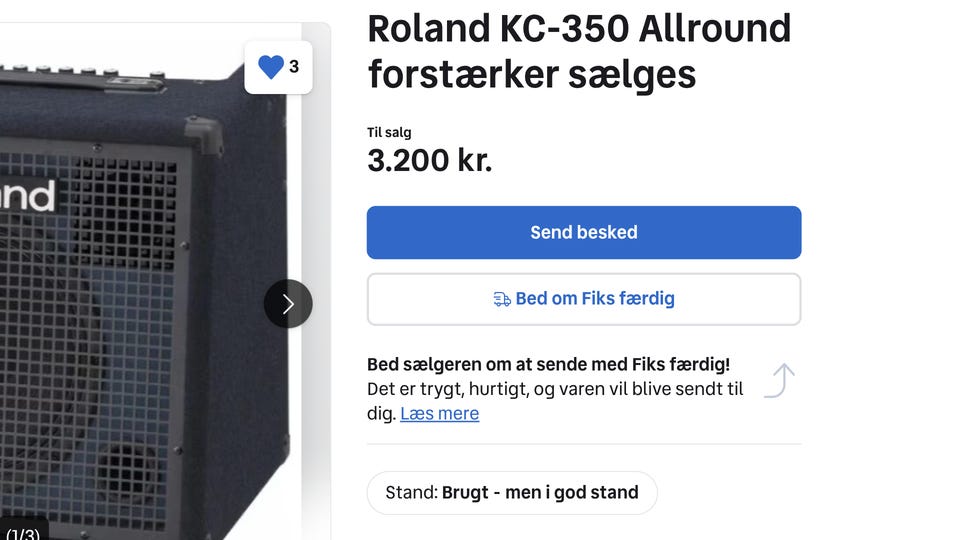
Task: Click the Roland logo on the amplifier
Action: point(28,194)
